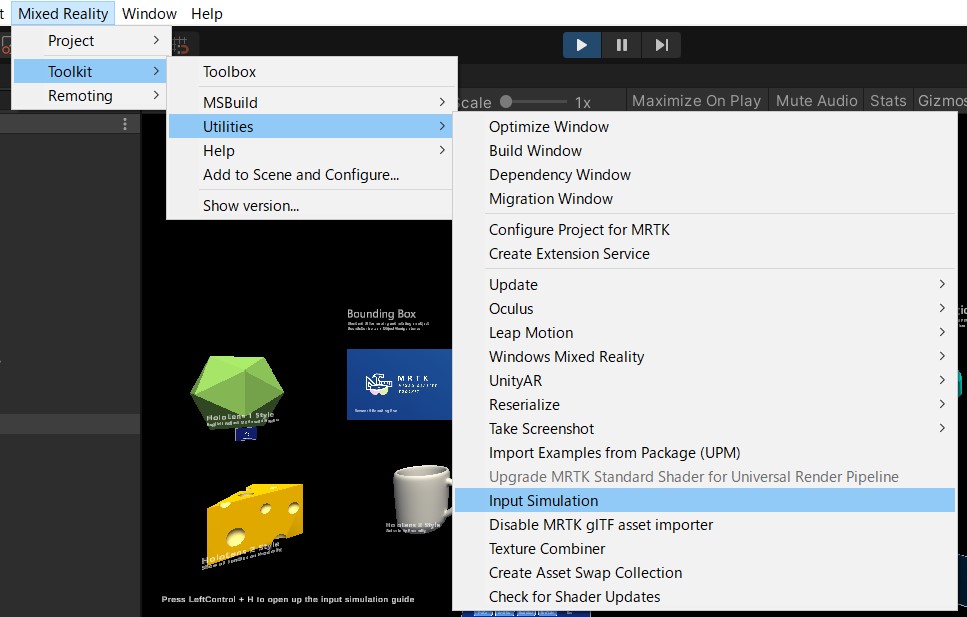The image size is (967, 617).
Task: Expand the MSBuild submenu
Action: 311,102
